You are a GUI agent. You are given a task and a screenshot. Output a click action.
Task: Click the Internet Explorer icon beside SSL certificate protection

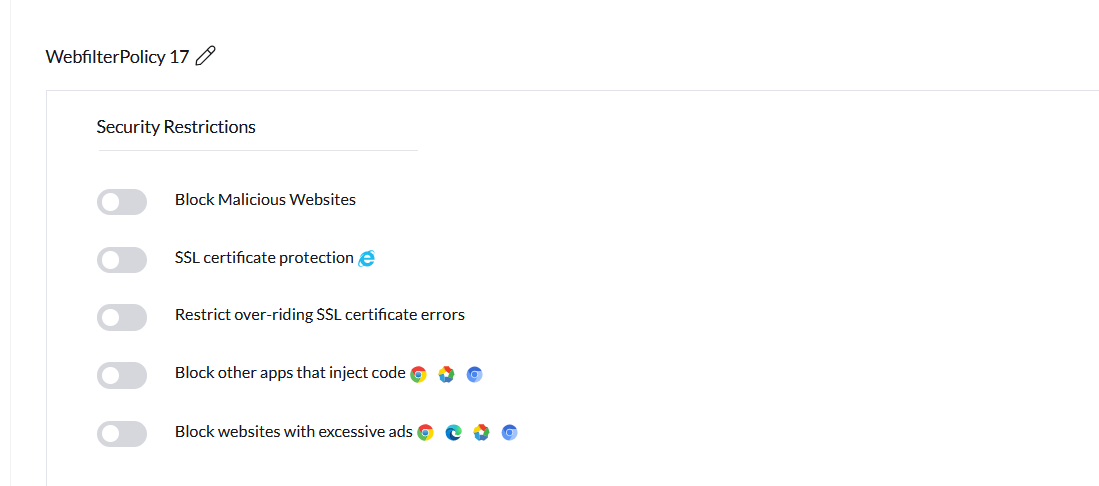367,258
